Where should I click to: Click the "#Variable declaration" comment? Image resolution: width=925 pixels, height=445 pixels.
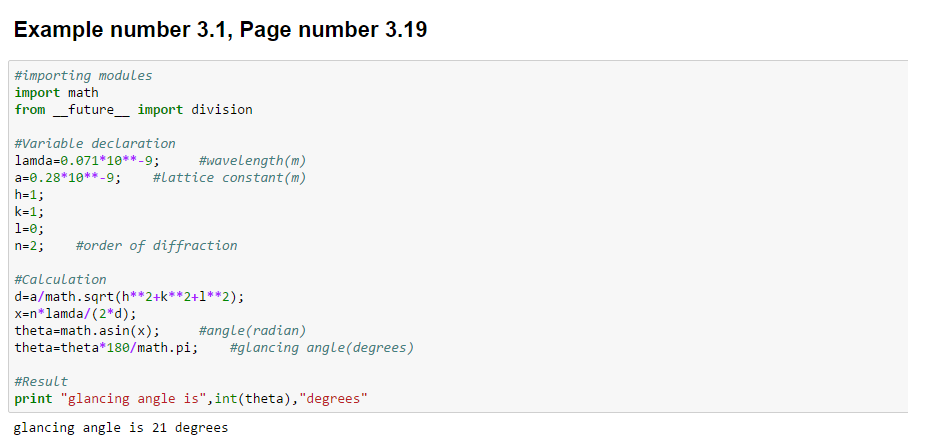pyautogui.click(x=94, y=143)
